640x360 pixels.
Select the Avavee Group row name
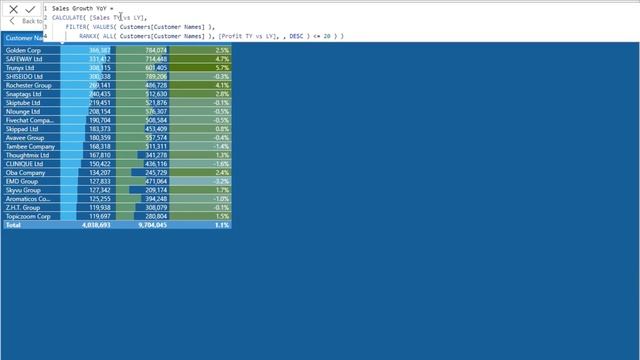(25, 138)
